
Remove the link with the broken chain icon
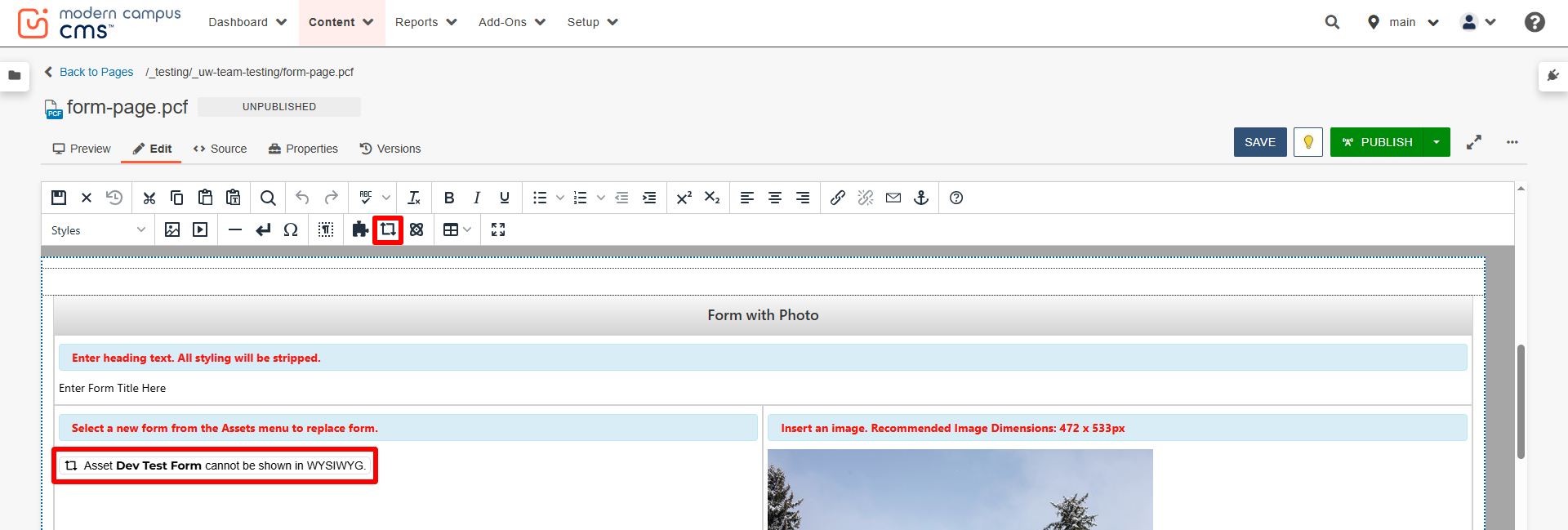click(x=866, y=198)
